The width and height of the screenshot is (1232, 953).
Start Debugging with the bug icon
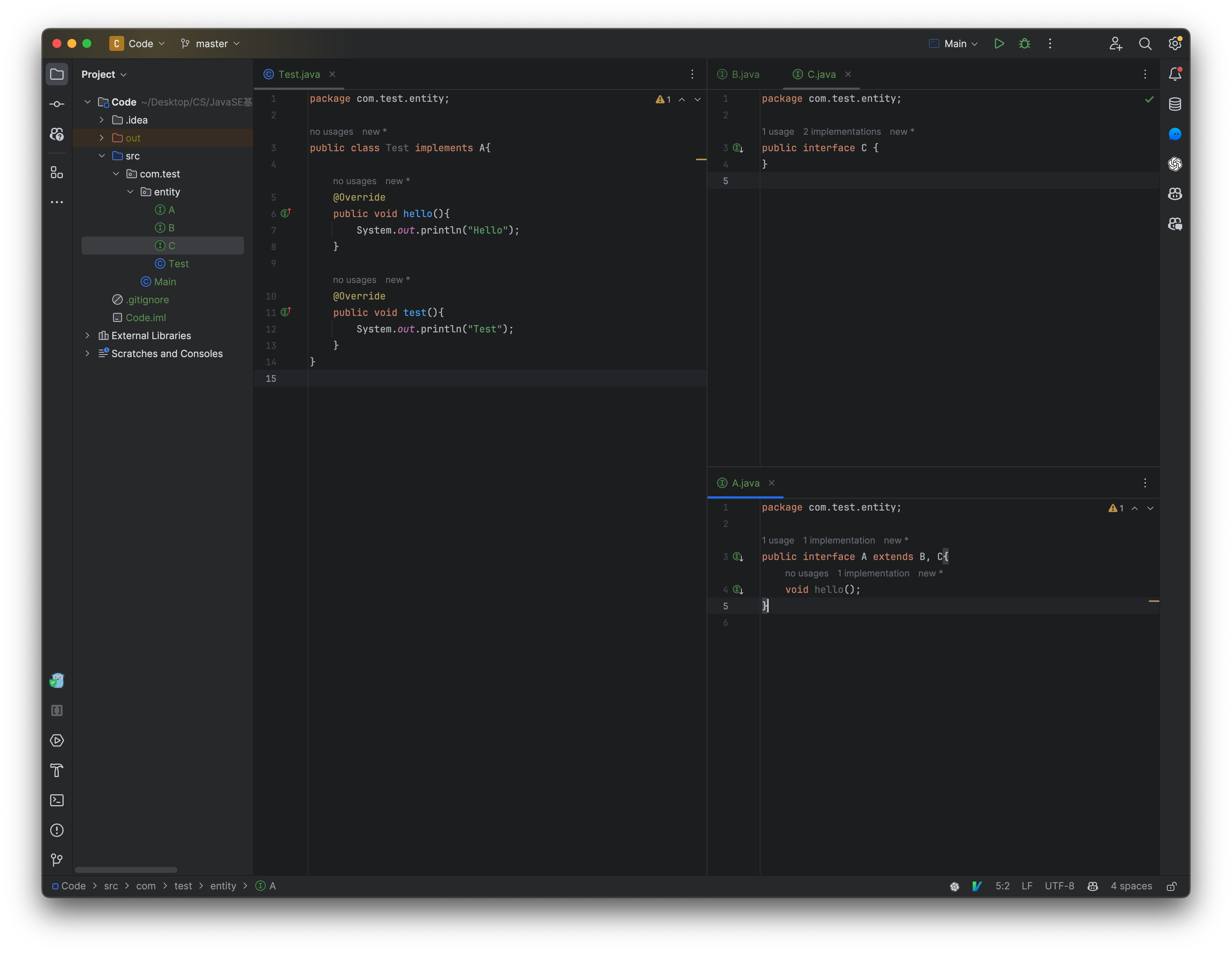click(1024, 43)
